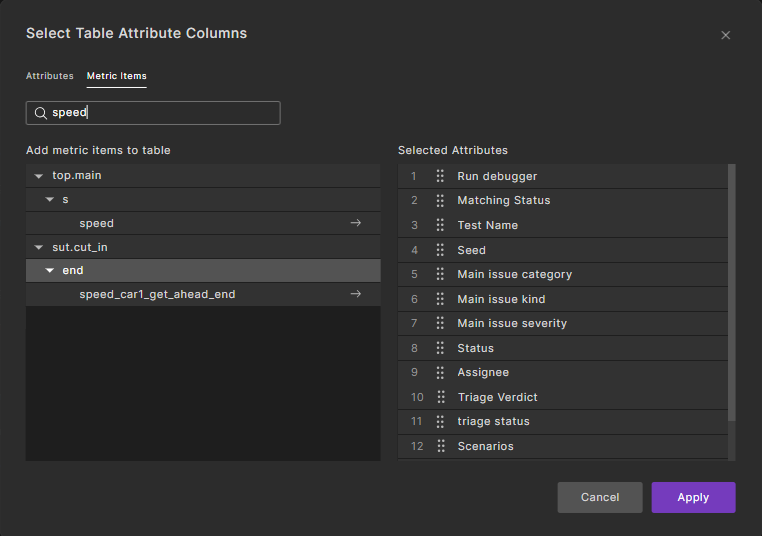The image size is (762, 536).
Task: Switch to the Attributes tab
Action: point(49,76)
